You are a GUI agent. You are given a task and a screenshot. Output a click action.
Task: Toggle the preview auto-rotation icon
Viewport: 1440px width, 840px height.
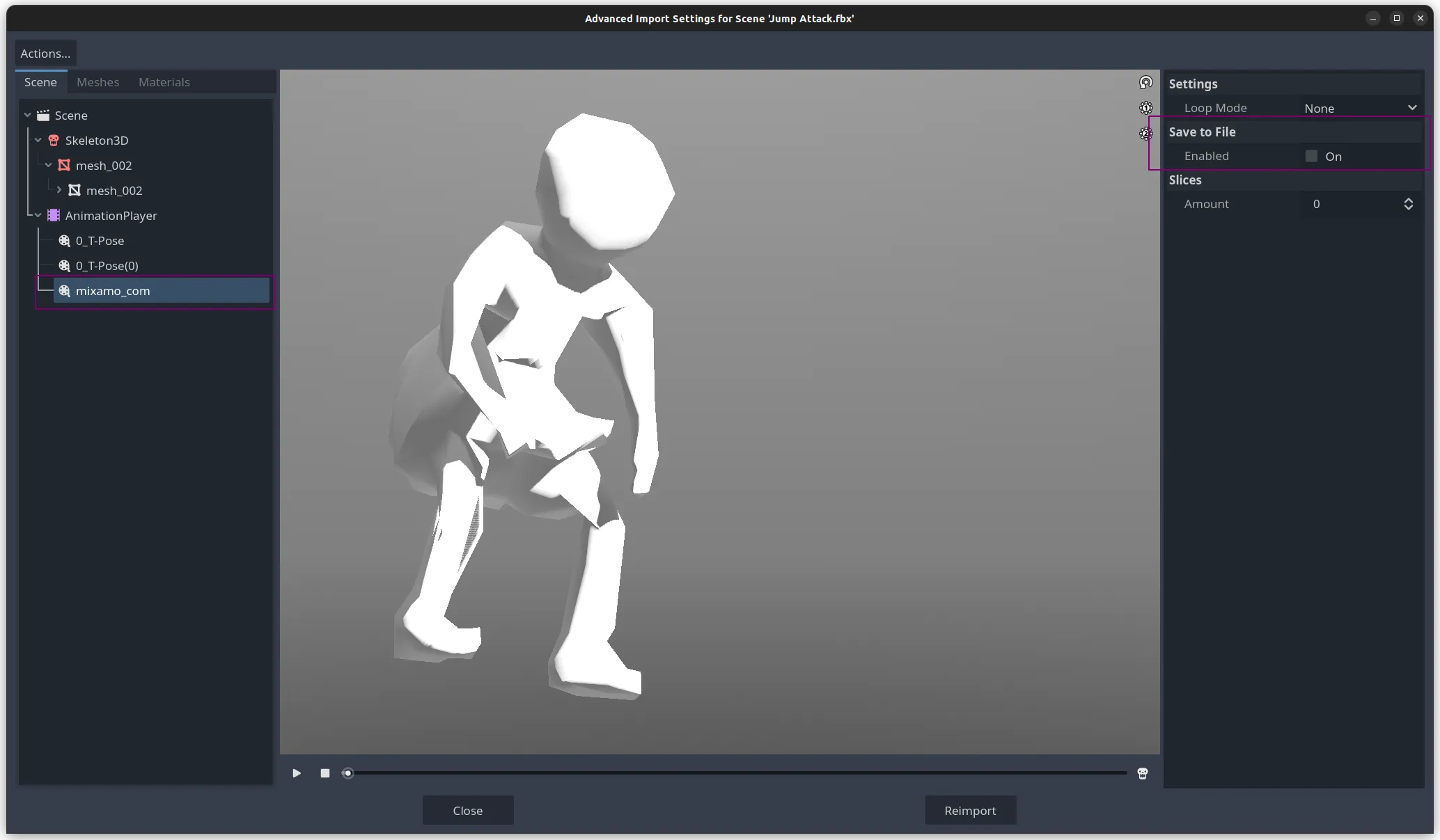tap(1145, 83)
